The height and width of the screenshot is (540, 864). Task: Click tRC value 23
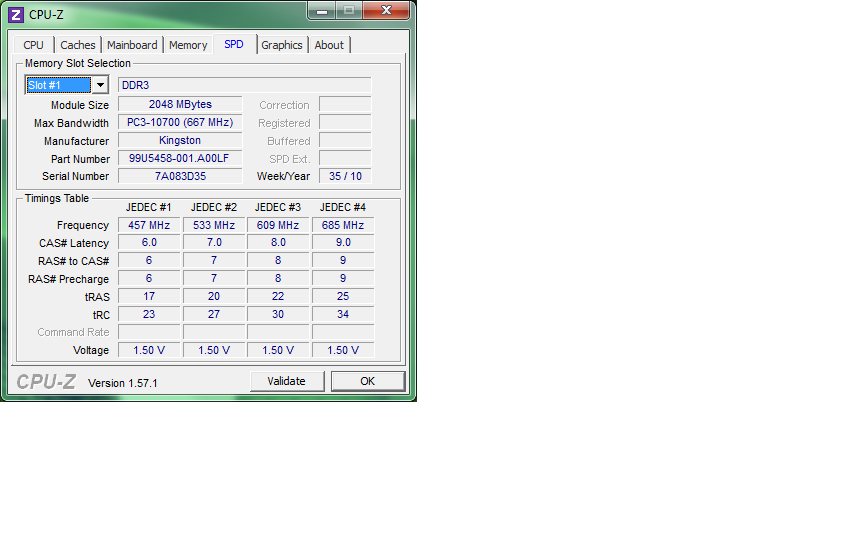coord(149,315)
